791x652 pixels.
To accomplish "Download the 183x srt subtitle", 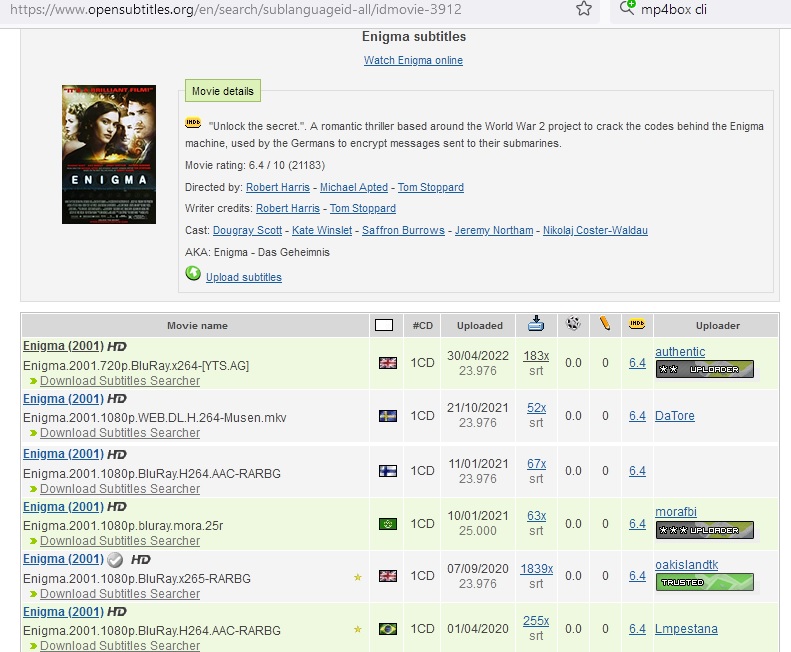I will [536, 356].
